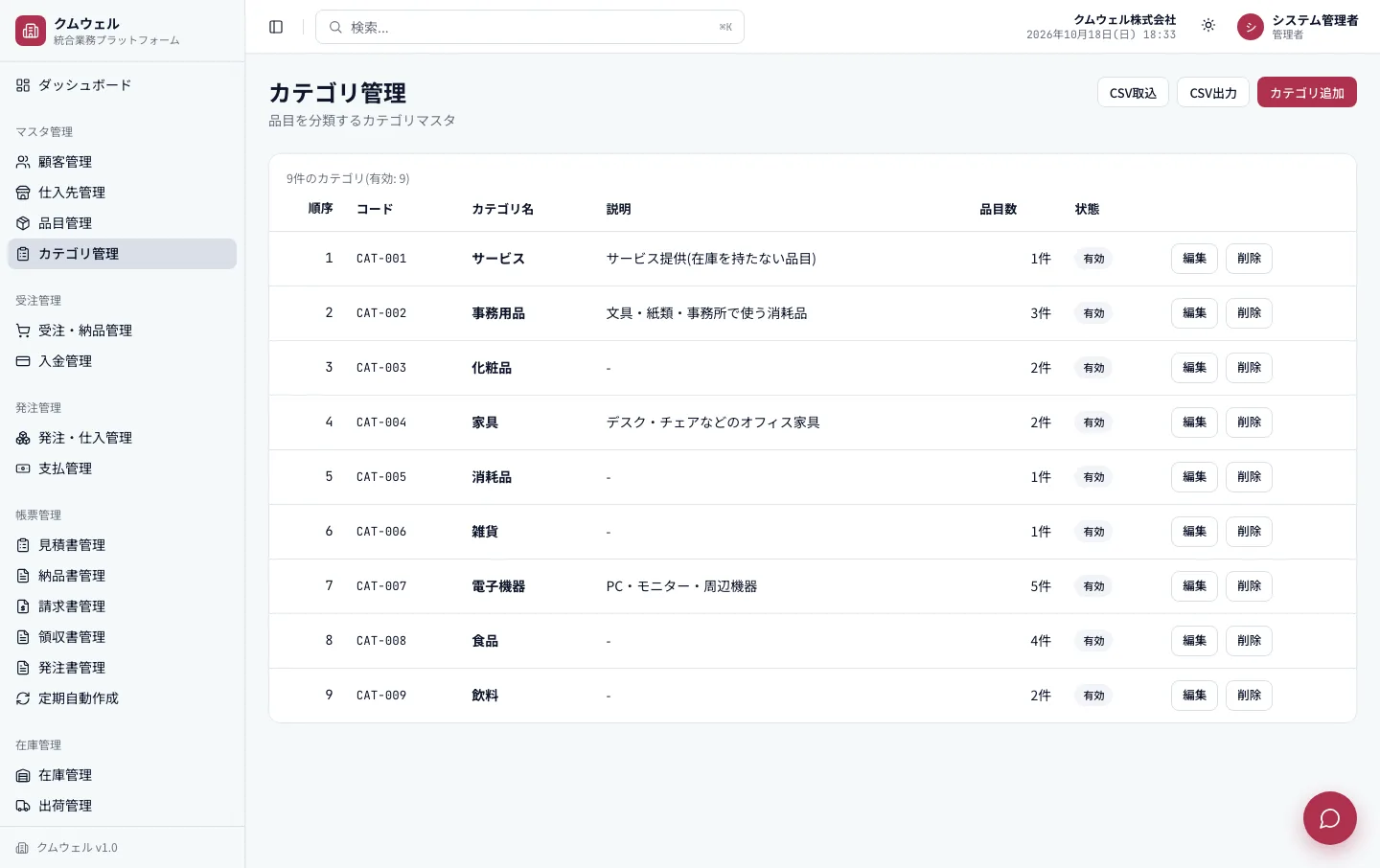Open 発注書管理 menu item

pyautogui.click(x=122, y=668)
